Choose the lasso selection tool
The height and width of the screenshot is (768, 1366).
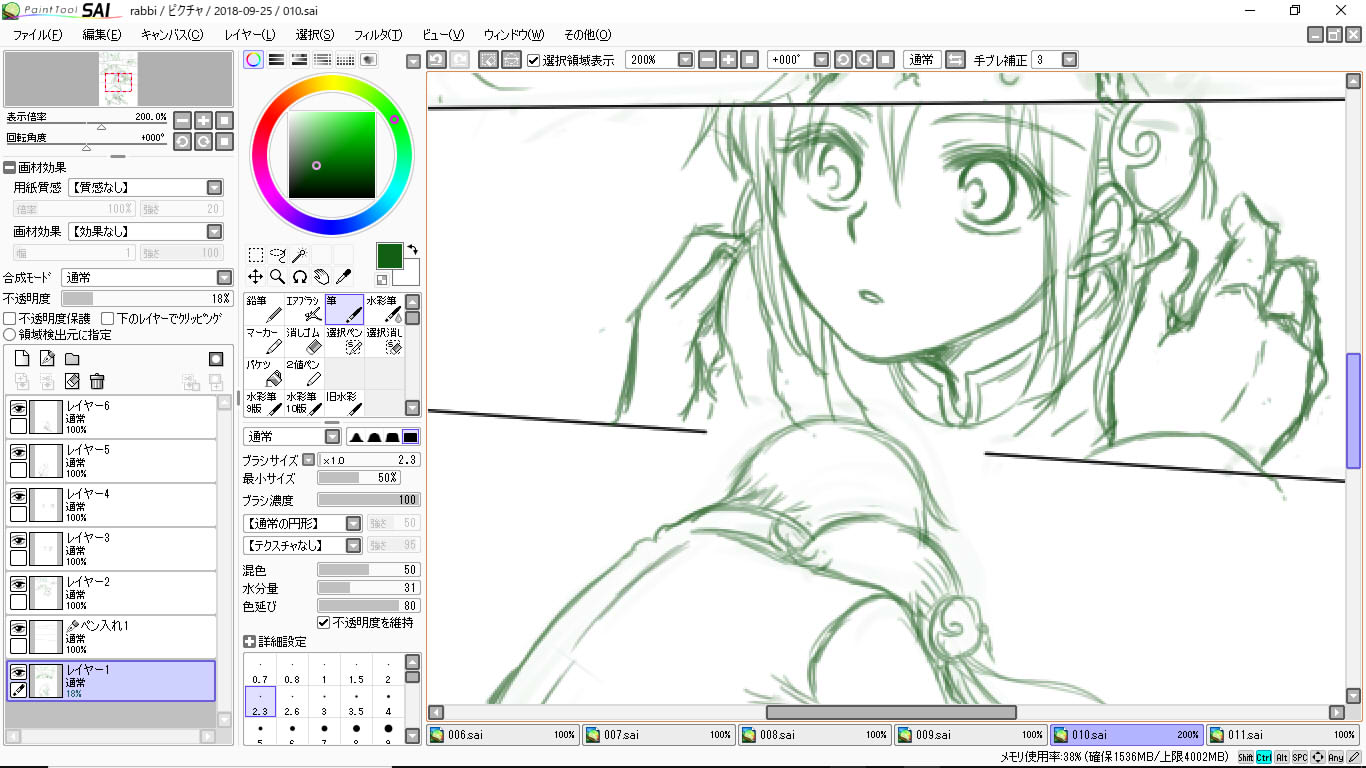278,255
